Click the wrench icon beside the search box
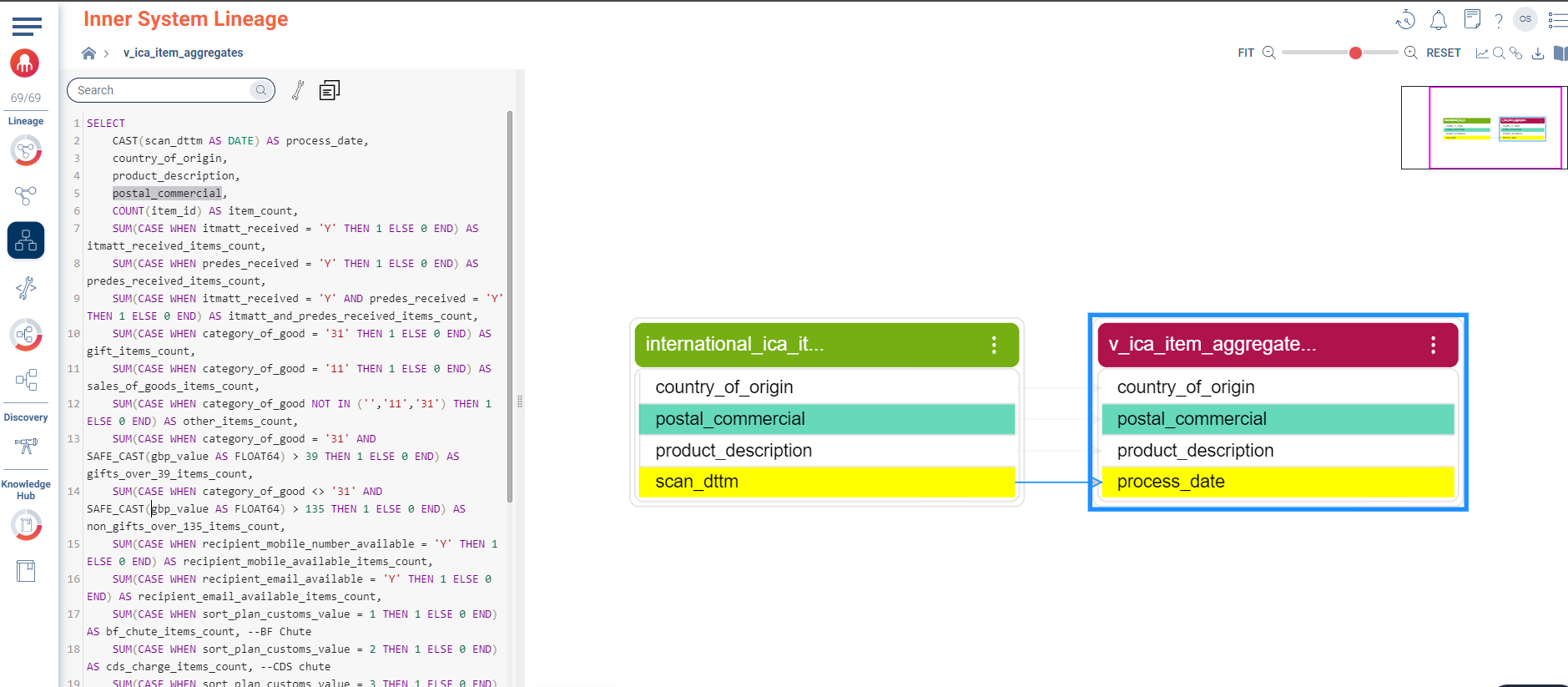The height and width of the screenshot is (687, 1568). 298,90
